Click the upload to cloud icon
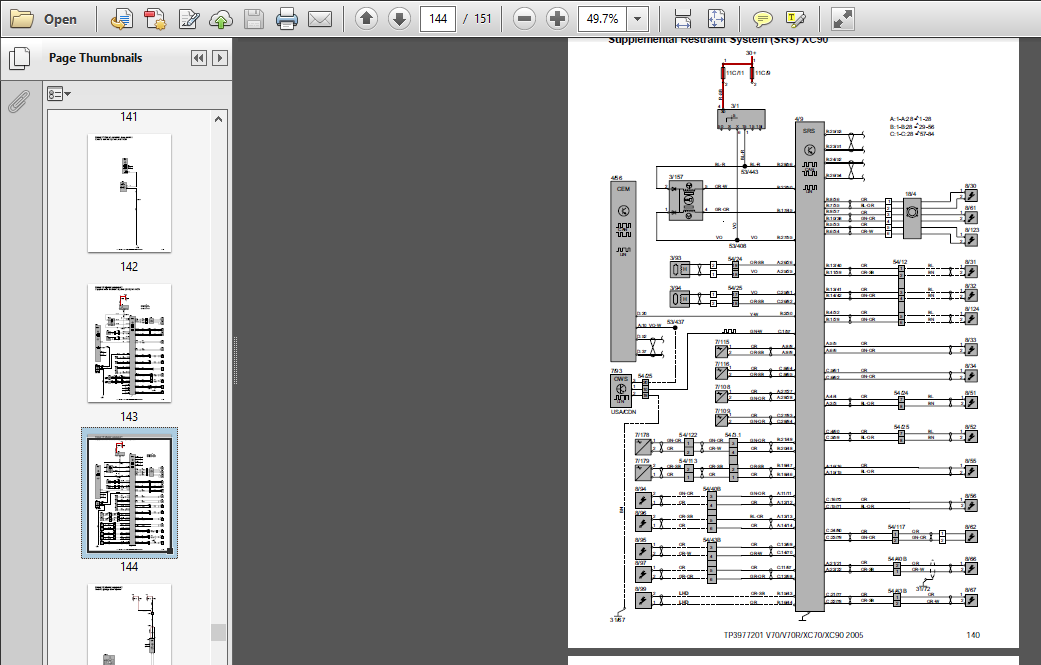 [x=221, y=19]
